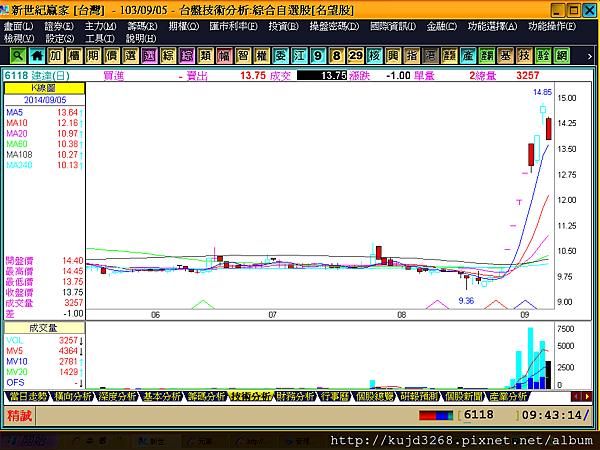Click the purple 選 toolbar icon
Viewport: 600px width, 450px height.
coord(149,56)
